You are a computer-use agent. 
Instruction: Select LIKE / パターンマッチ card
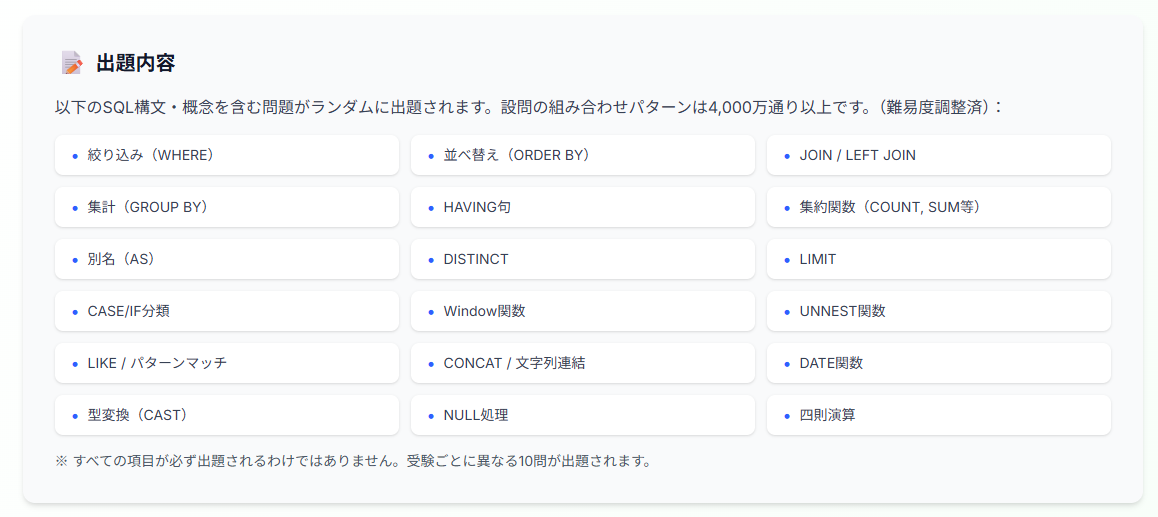pos(227,363)
